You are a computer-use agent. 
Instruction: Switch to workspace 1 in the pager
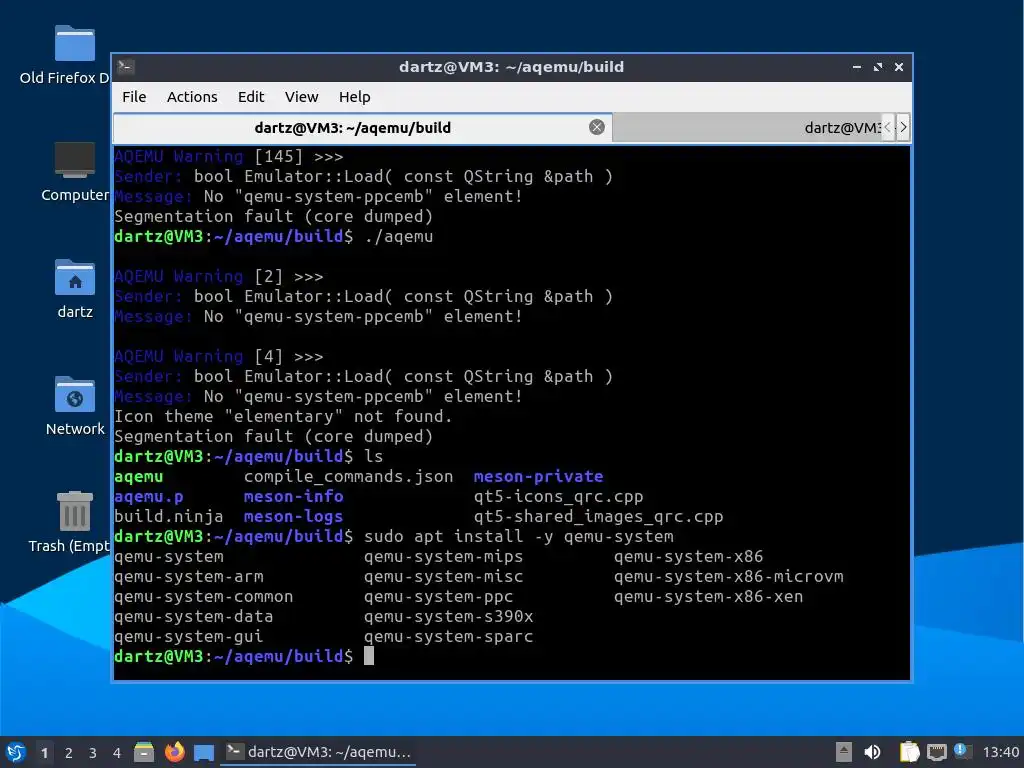pos(44,753)
